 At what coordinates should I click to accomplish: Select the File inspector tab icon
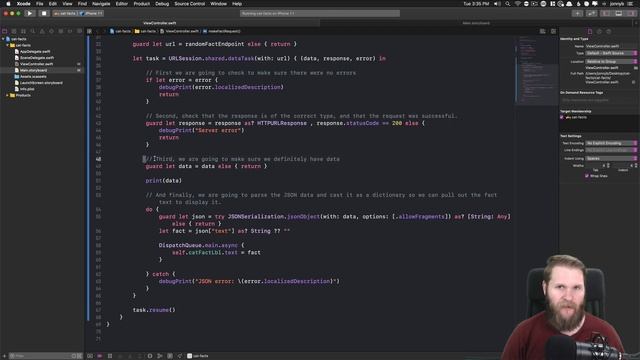[x=590, y=31]
